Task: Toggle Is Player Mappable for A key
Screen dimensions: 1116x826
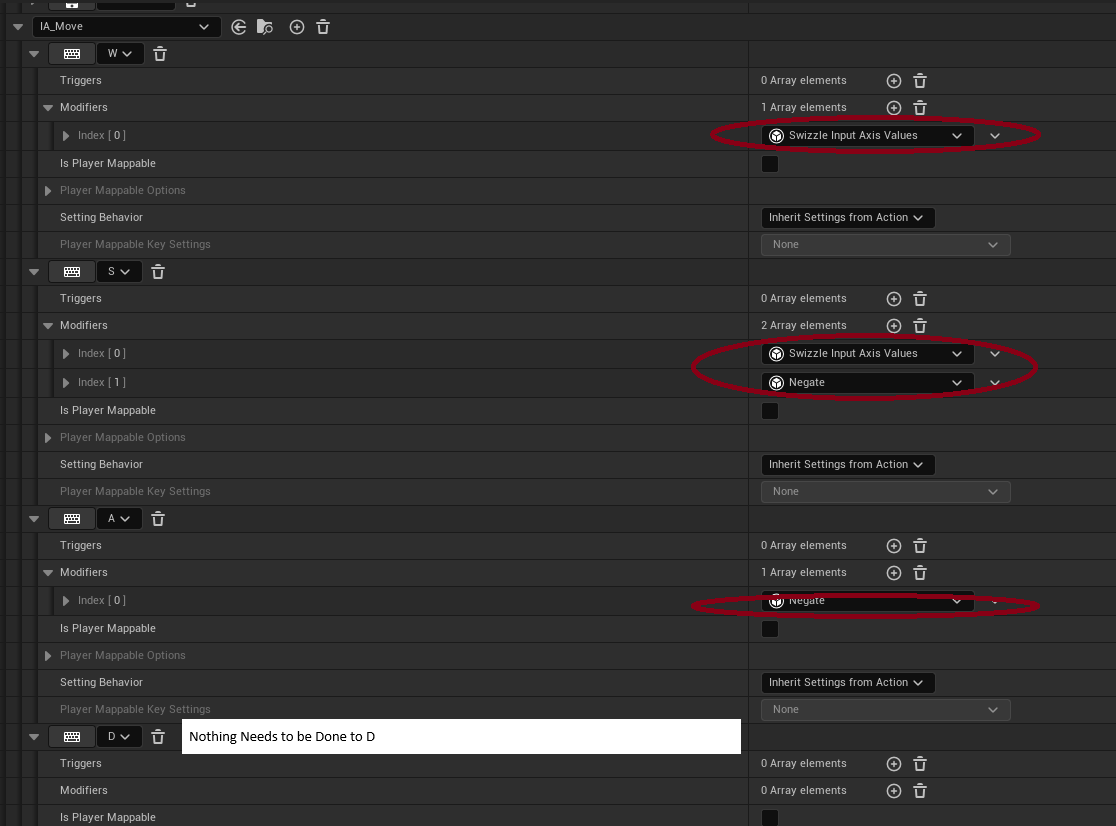Action: pos(770,628)
